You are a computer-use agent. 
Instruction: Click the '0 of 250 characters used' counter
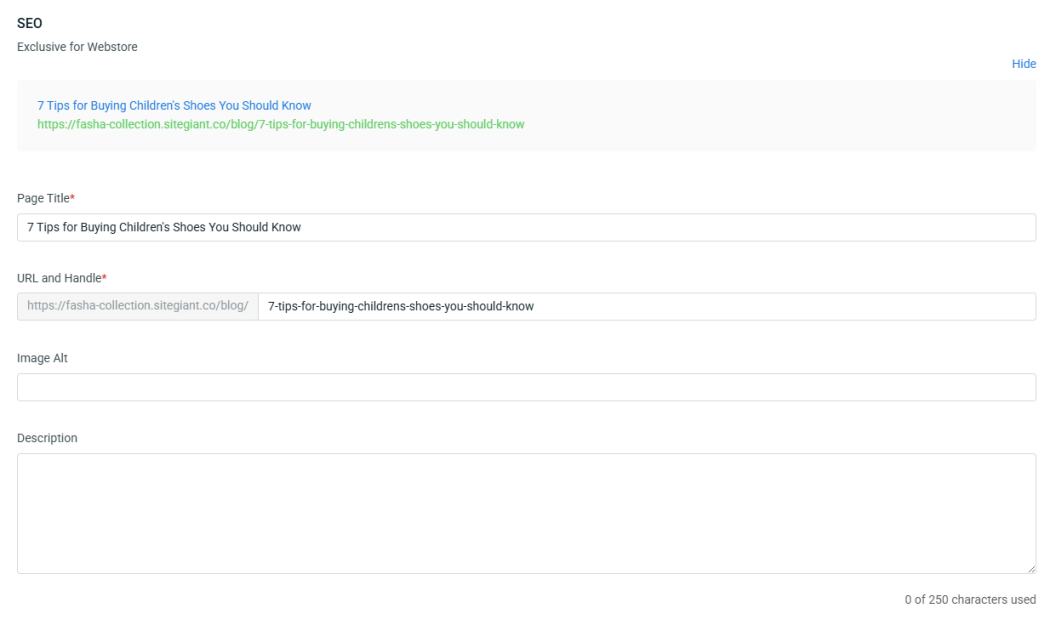click(969, 600)
